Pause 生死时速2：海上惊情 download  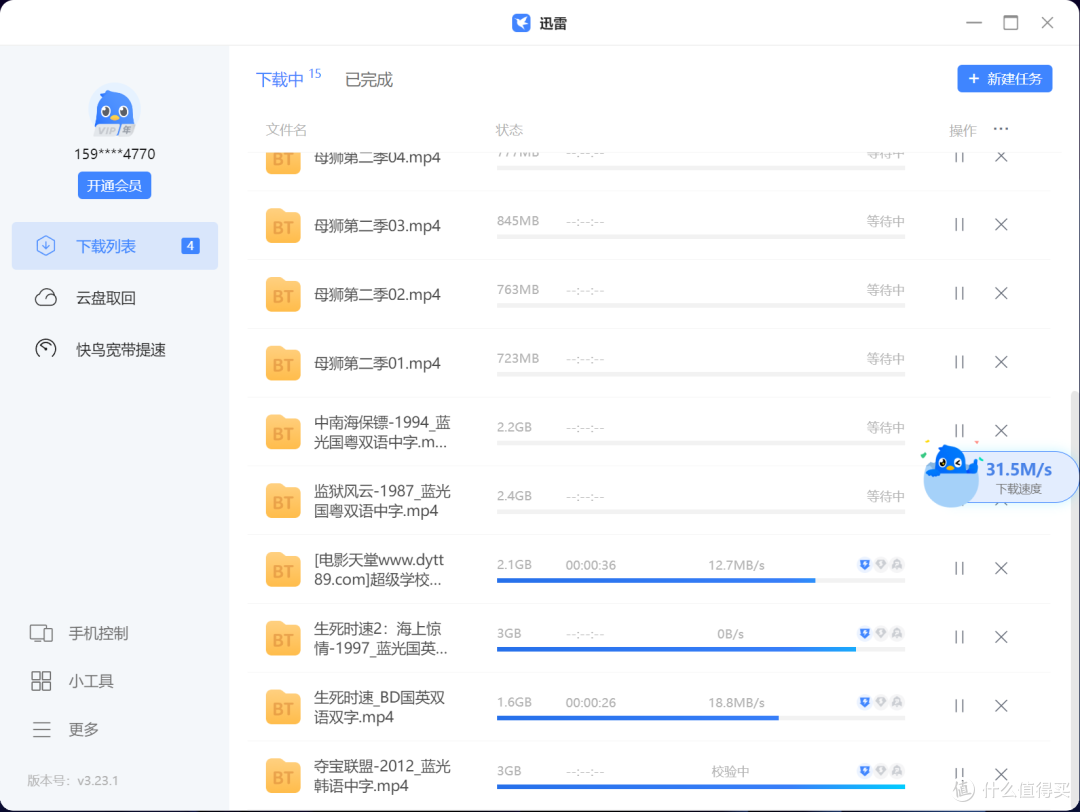pyautogui.click(x=959, y=637)
